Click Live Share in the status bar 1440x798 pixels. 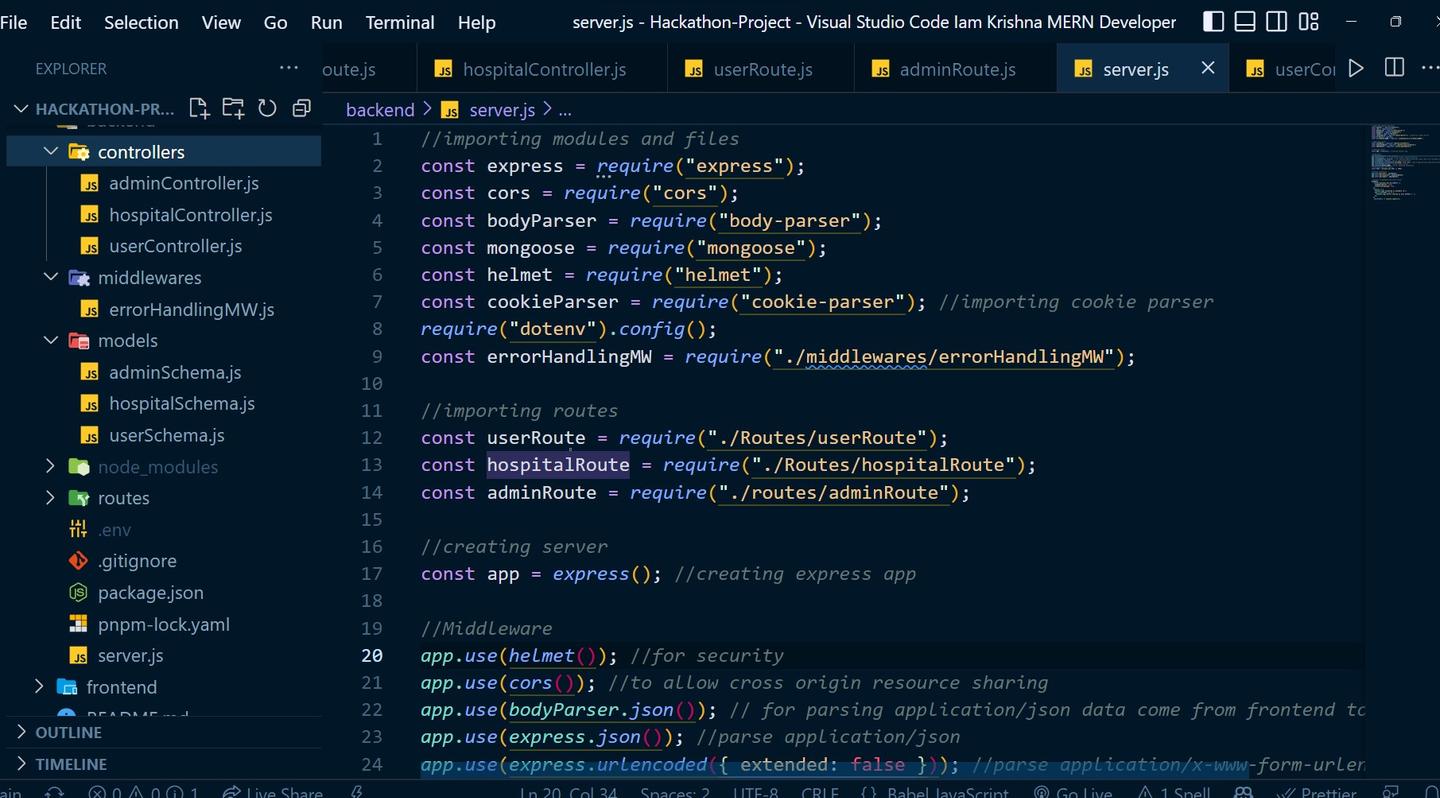tap(273, 792)
